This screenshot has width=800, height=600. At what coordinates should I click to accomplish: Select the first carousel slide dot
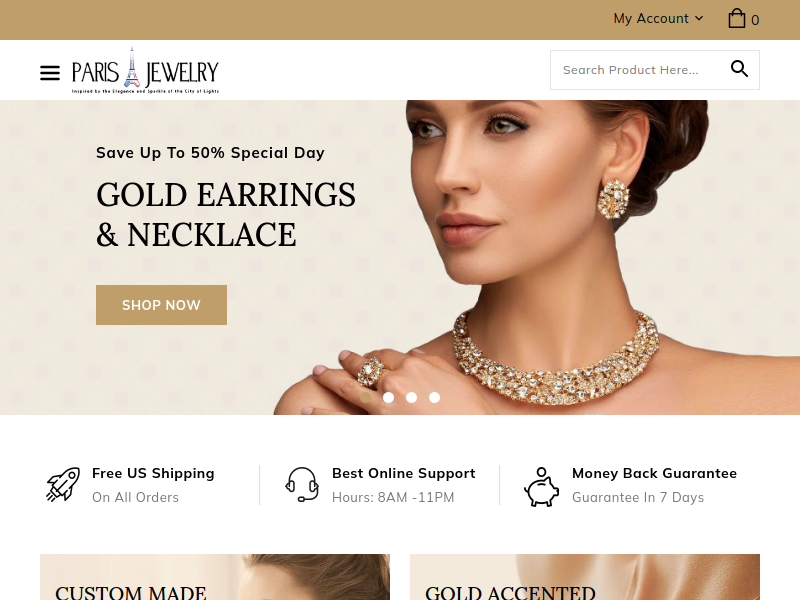tap(366, 397)
